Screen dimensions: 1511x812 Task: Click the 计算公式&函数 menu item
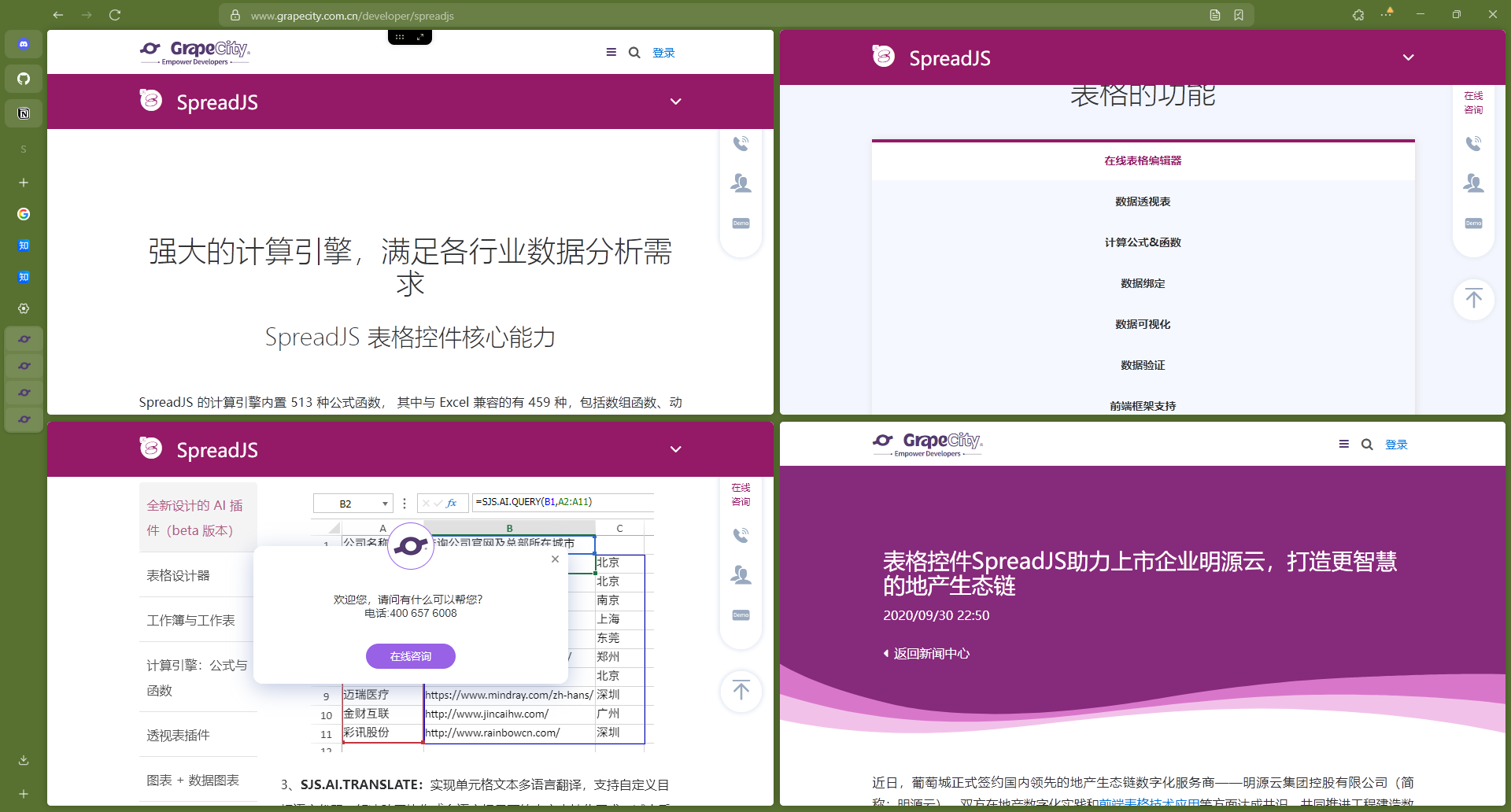pyautogui.click(x=1143, y=242)
